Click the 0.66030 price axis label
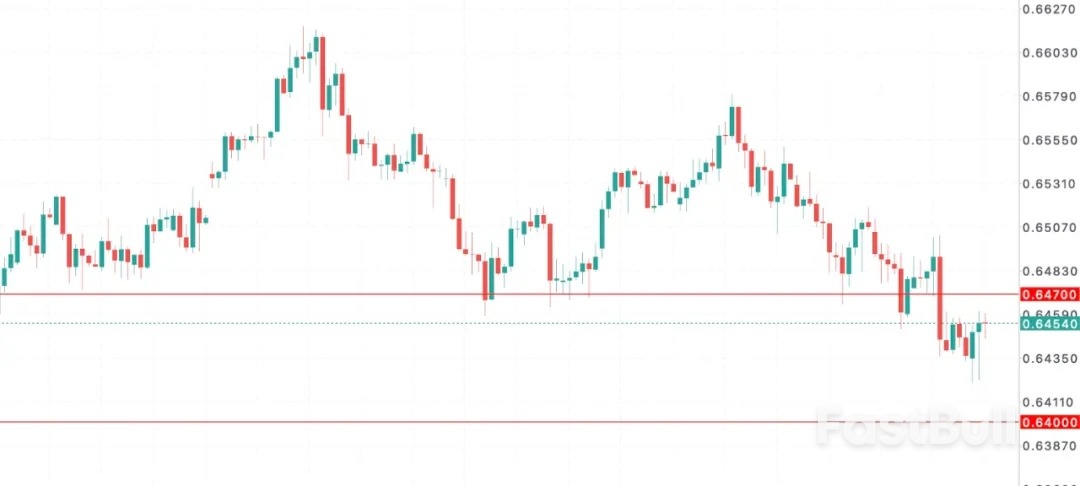The image size is (1080, 486). coord(1048,53)
